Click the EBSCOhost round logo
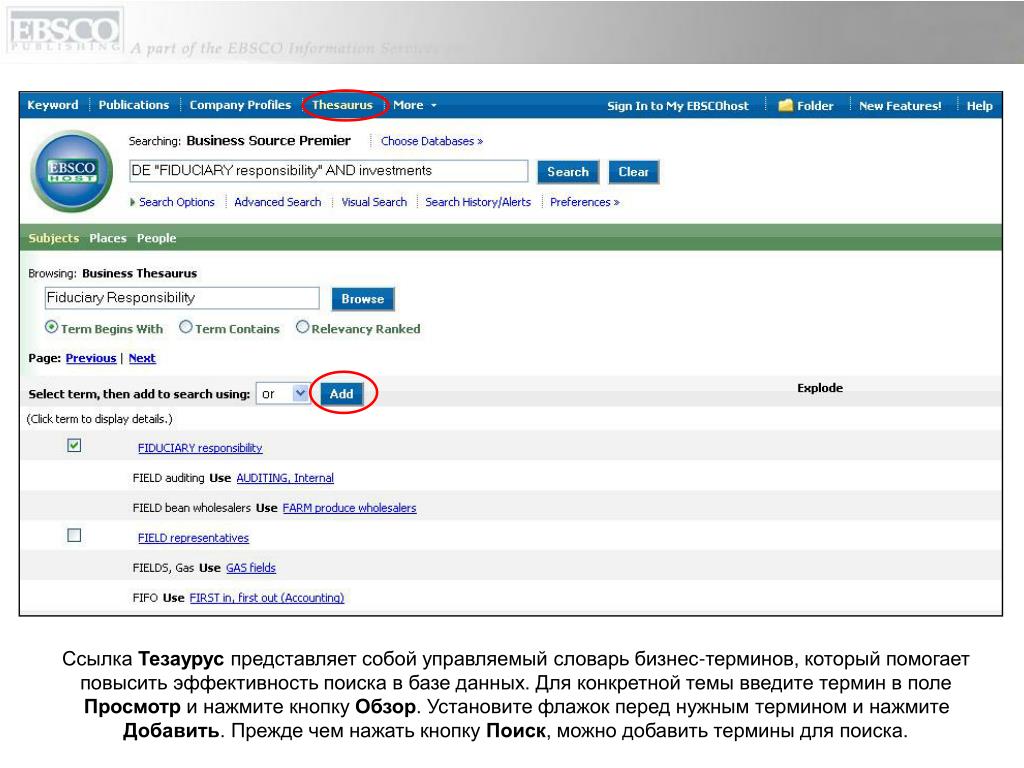 click(x=72, y=171)
